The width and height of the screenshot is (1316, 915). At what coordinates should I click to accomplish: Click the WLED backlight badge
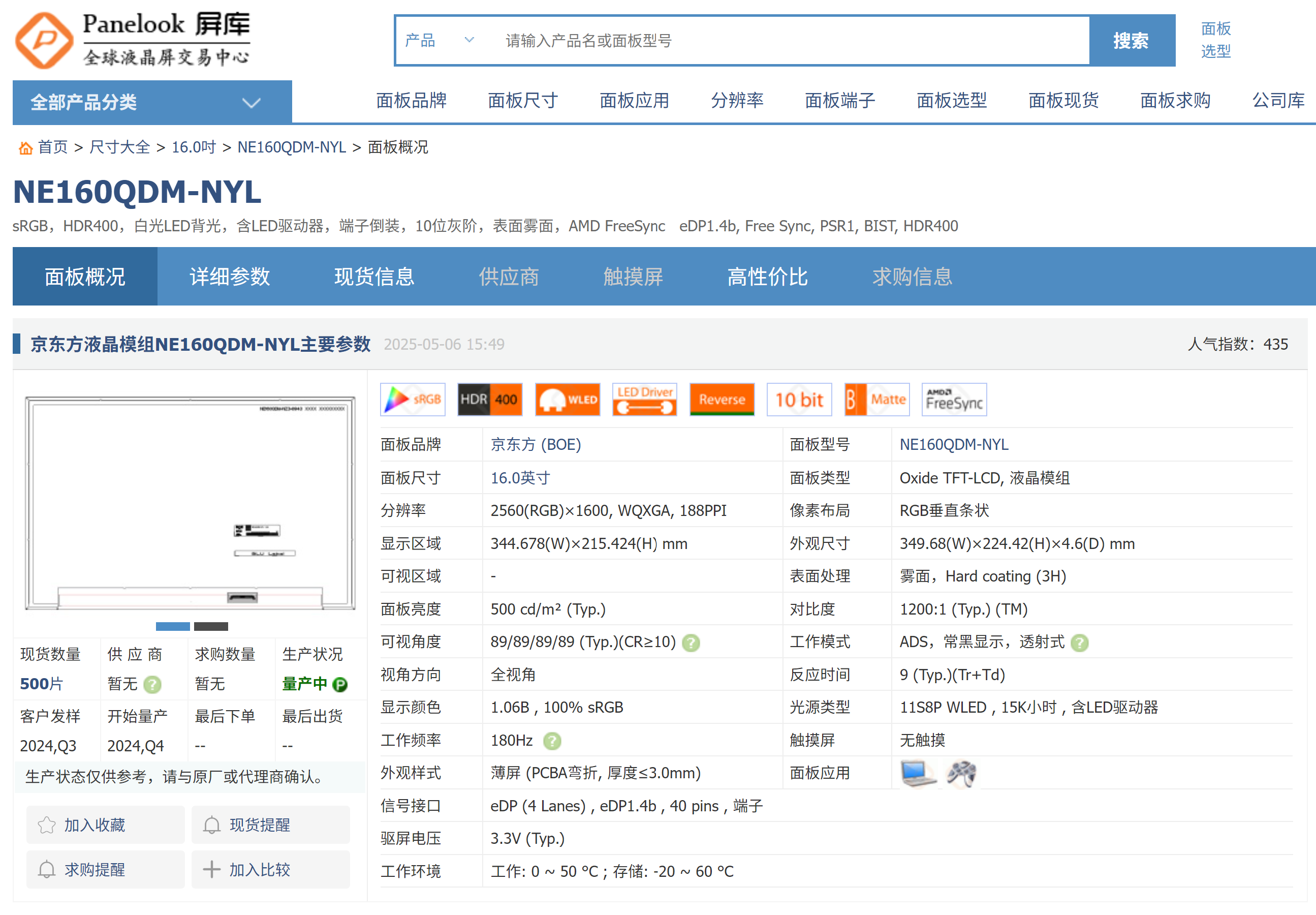tap(567, 400)
